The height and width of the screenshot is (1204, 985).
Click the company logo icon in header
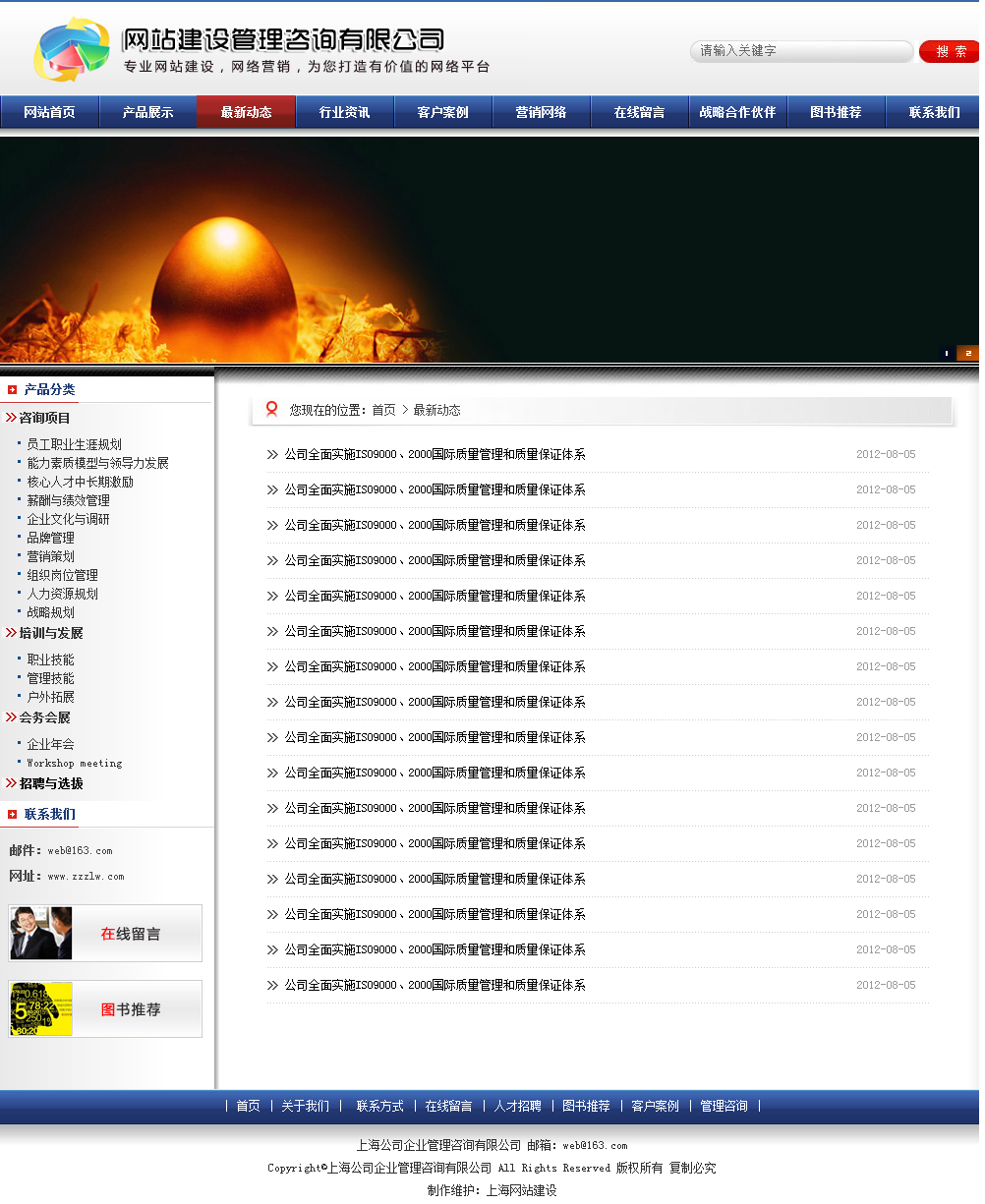(x=71, y=50)
